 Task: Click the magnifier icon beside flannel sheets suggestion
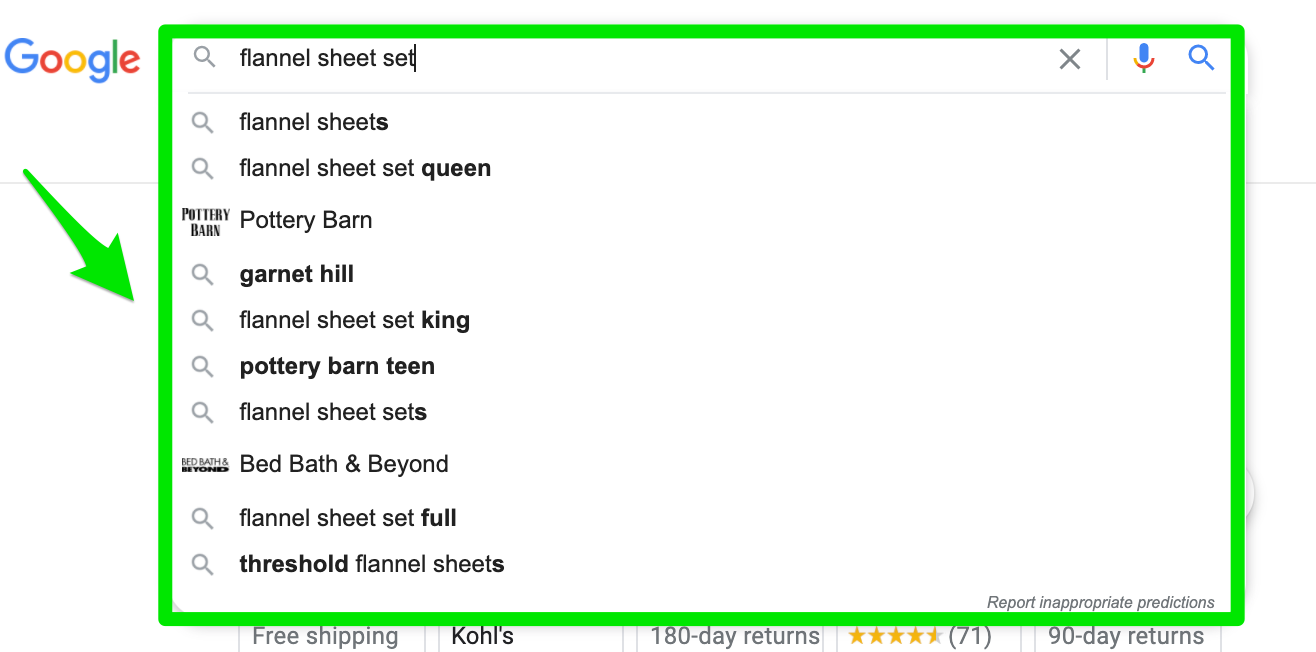click(x=202, y=122)
